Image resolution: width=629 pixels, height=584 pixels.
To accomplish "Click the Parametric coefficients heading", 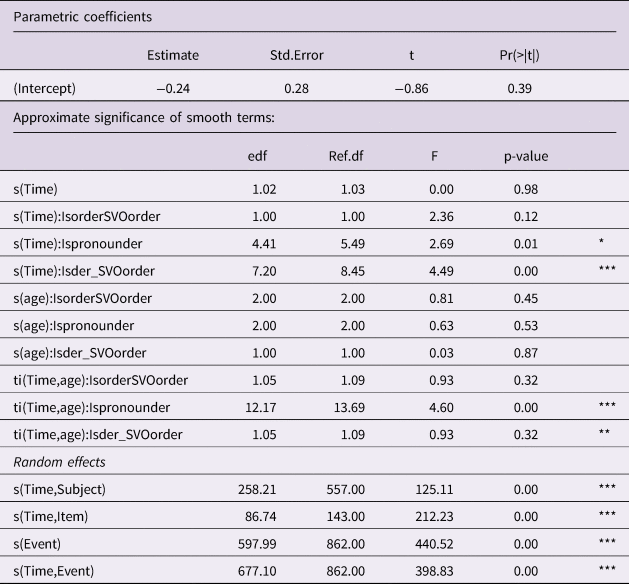I will [83, 17].
